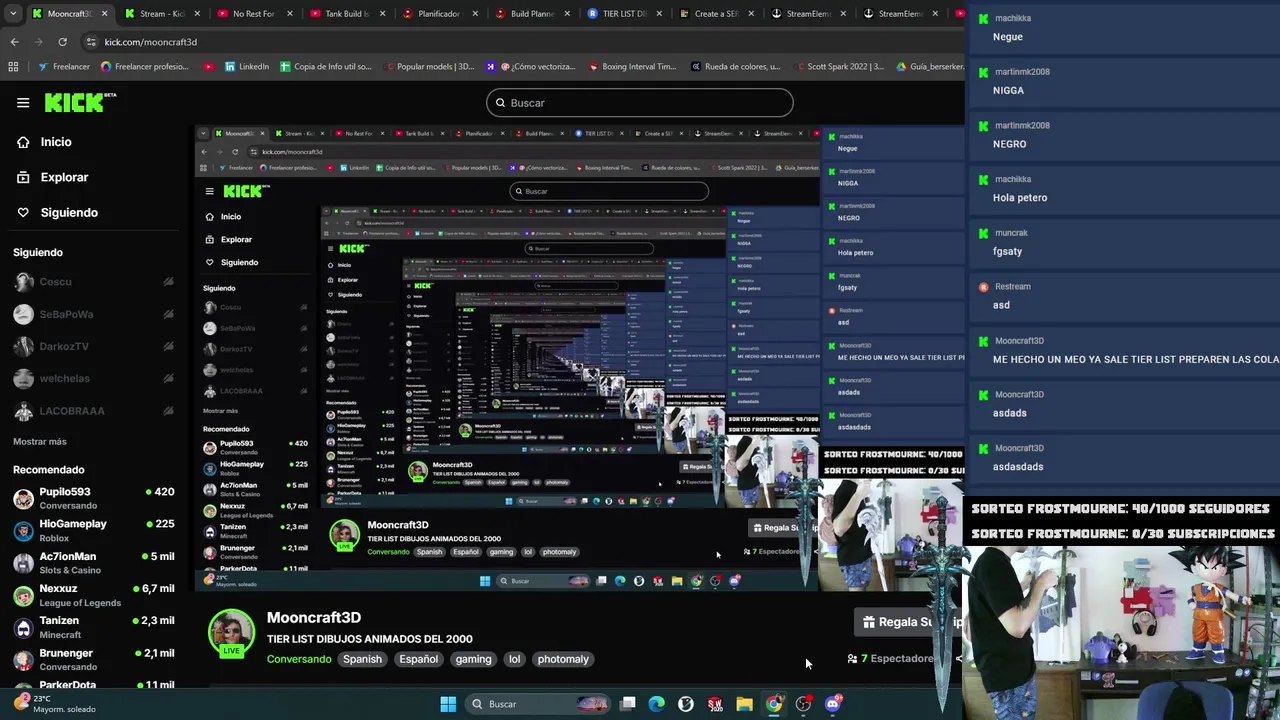Switch to the Tank Build tab
This screenshot has height=720, width=1280.
click(346, 14)
